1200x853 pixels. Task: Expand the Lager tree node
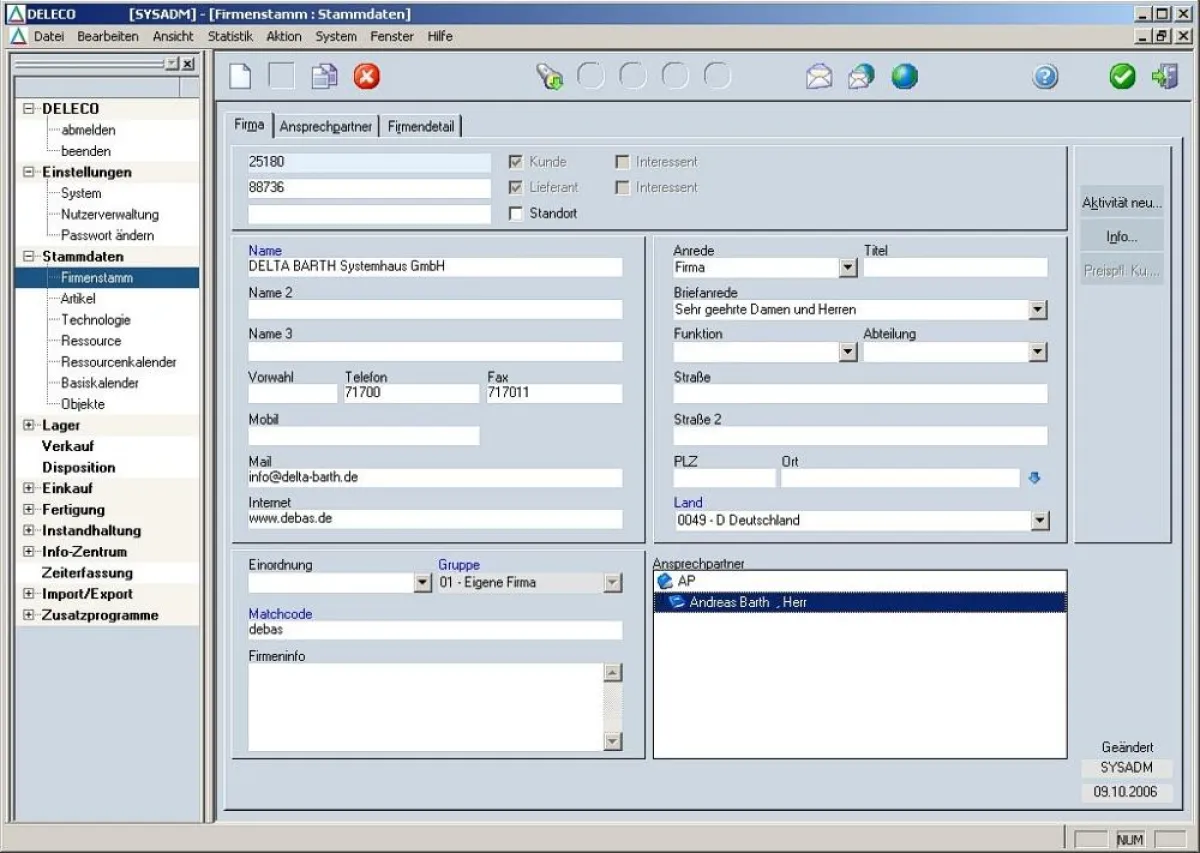[x=28, y=425]
